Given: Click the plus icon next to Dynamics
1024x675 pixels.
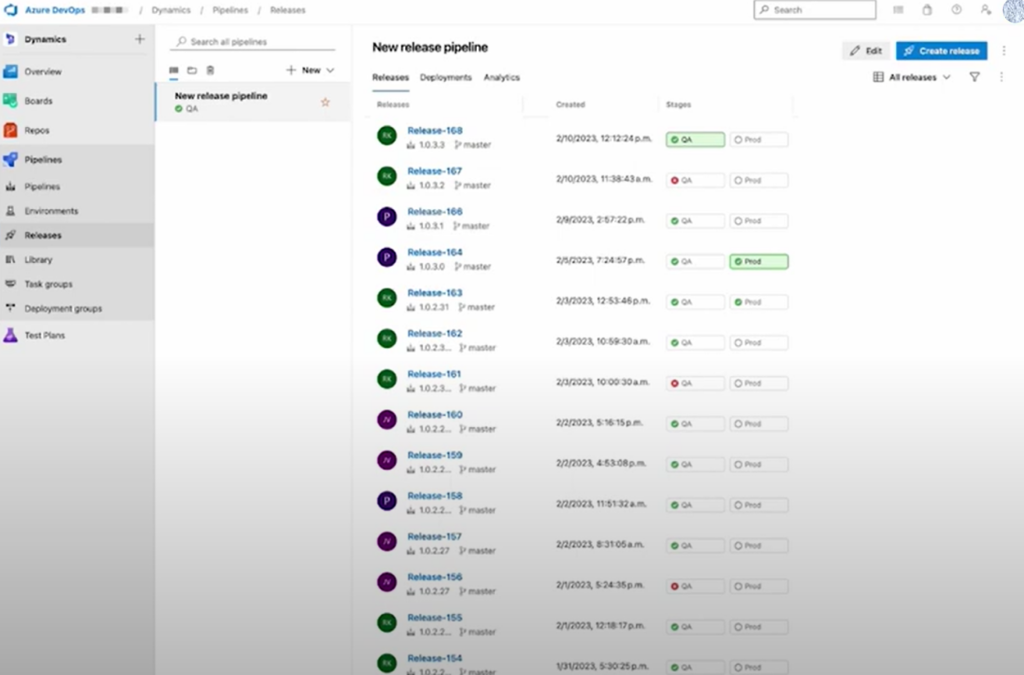Looking at the screenshot, I should pos(139,39).
